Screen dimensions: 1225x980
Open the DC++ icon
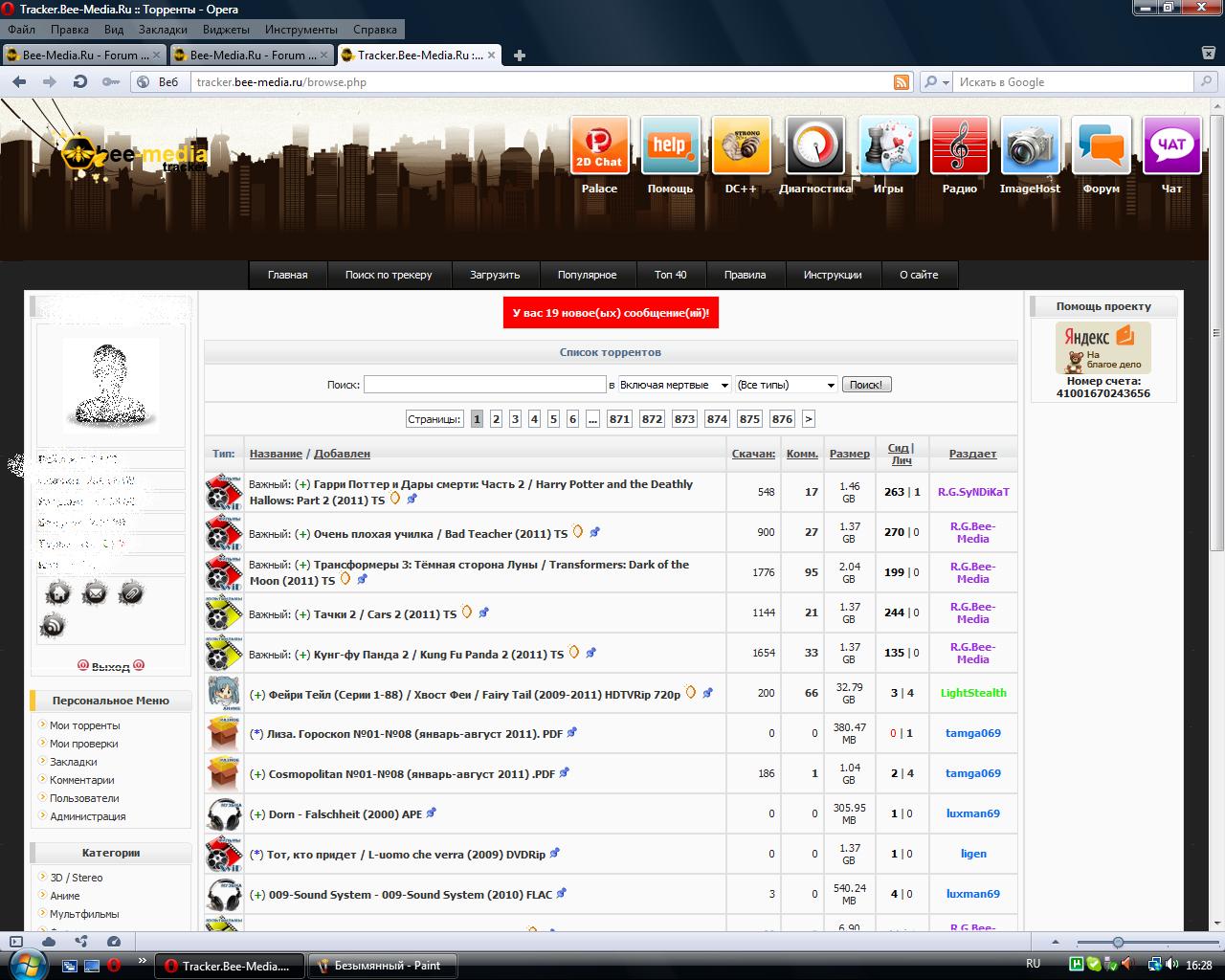[742, 145]
